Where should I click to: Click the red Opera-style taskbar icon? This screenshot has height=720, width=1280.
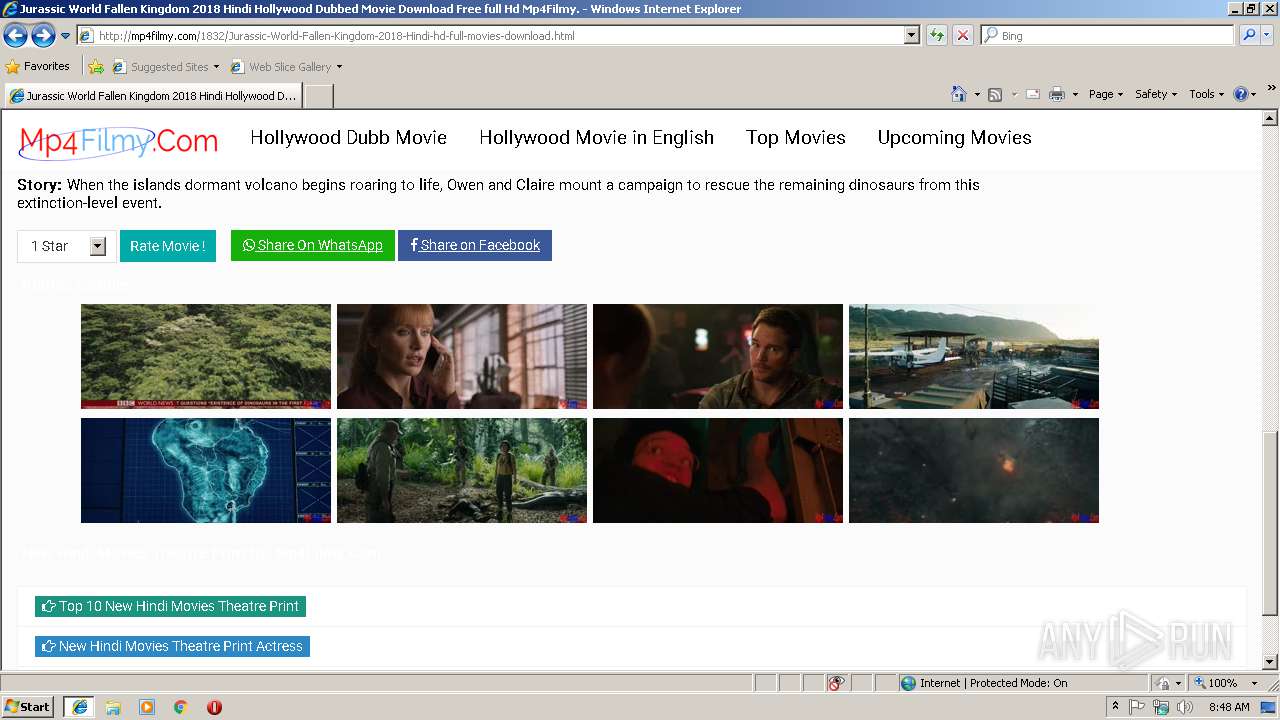214,707
